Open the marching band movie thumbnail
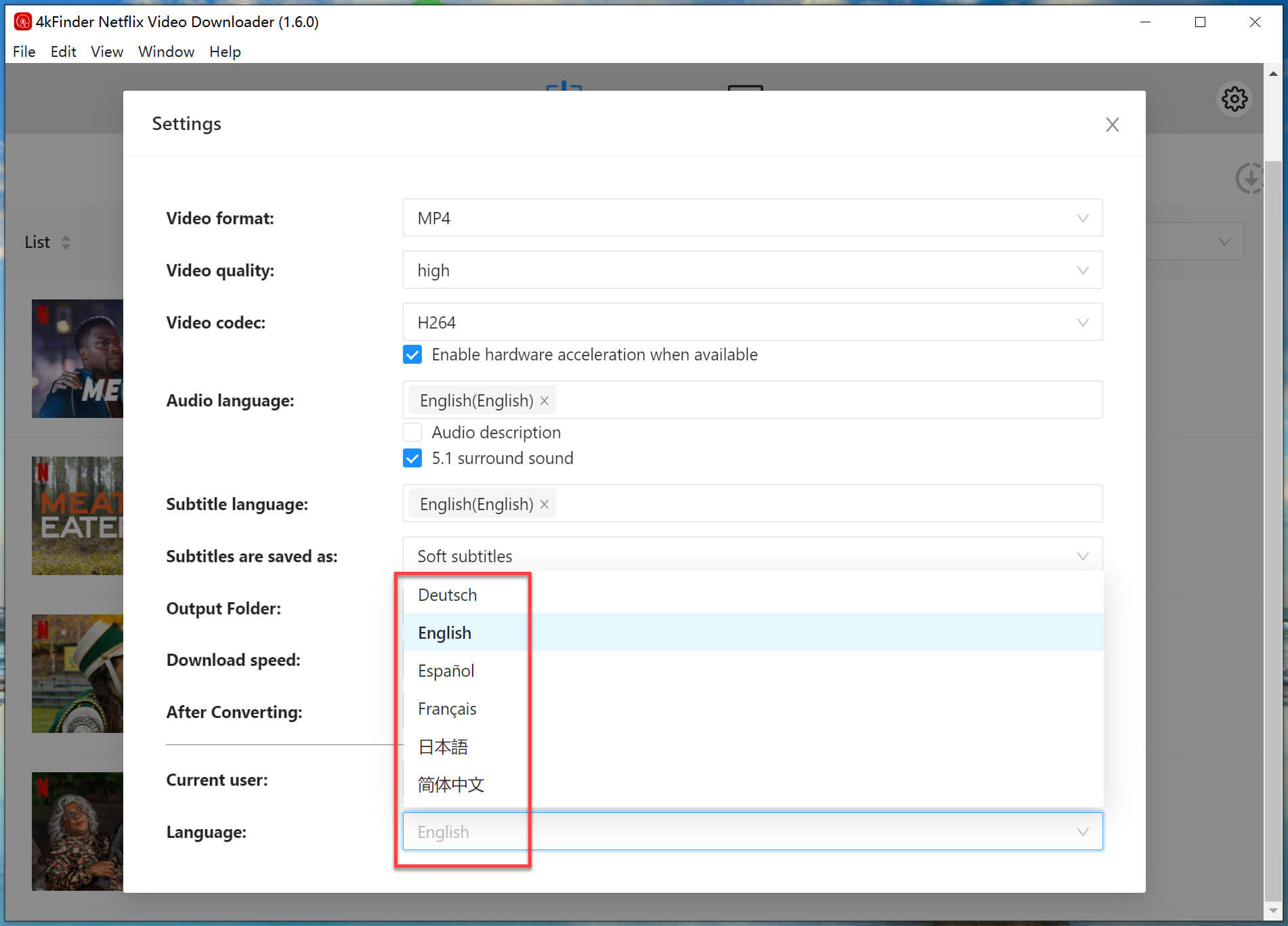This screenshot has width=1288, height=926. pos(77,673)
